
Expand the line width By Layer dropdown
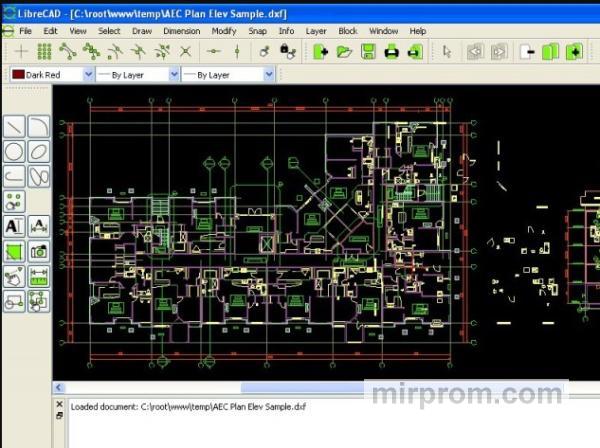point(175,75)
